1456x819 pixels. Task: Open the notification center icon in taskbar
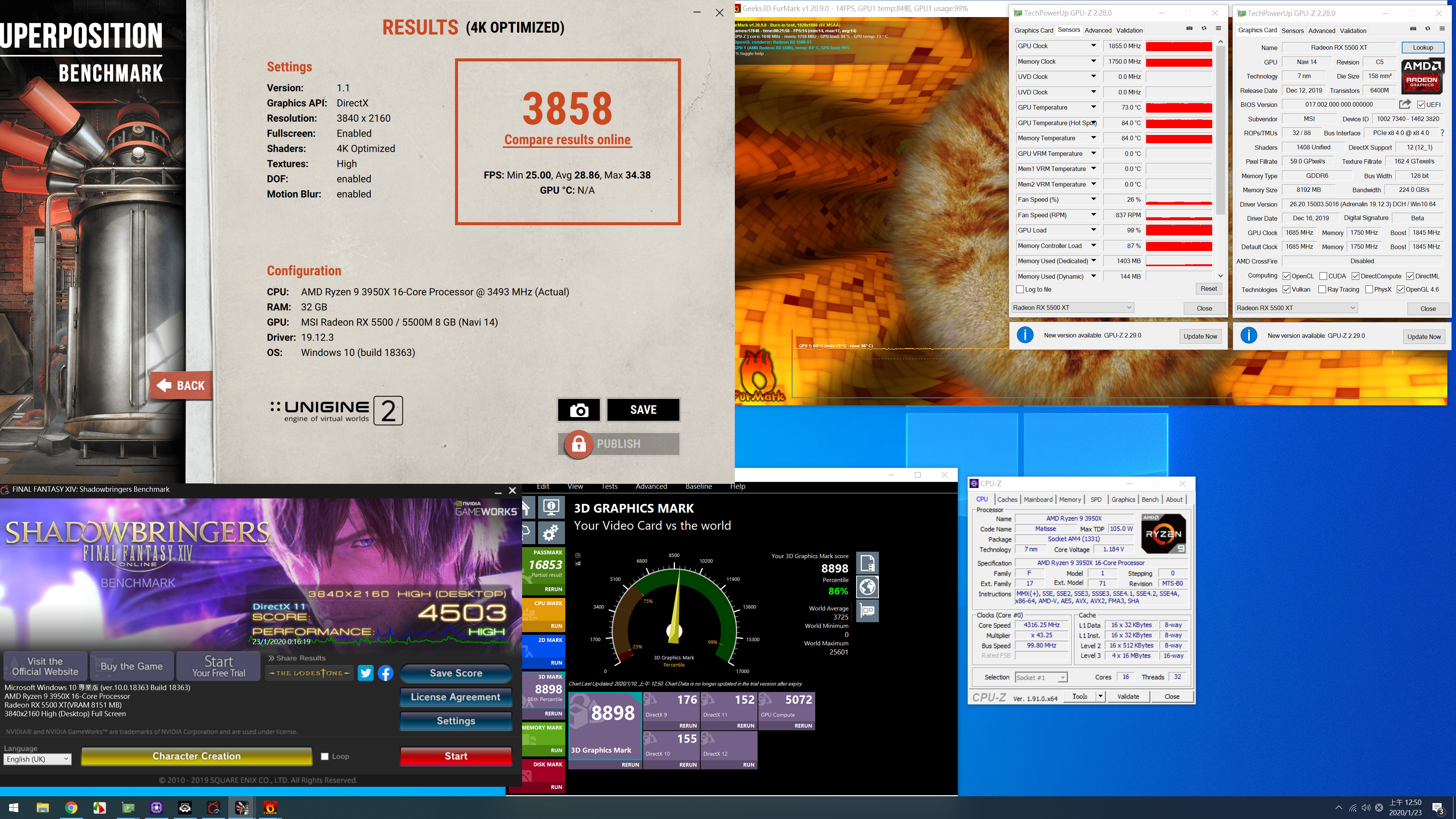click(1439, 808)
